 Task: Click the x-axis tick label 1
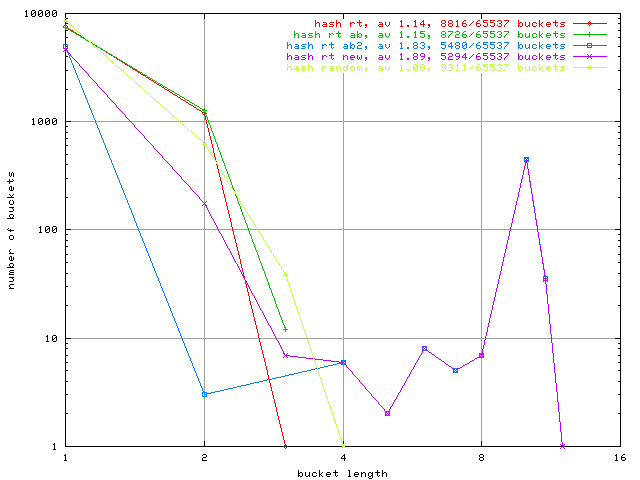point(65,458)
